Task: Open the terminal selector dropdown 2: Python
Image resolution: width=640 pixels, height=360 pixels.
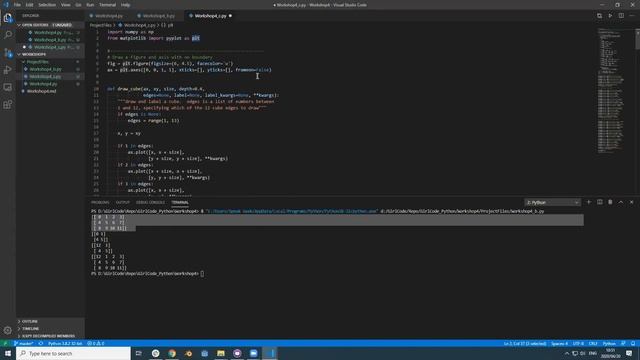Action: click(552, 202)
